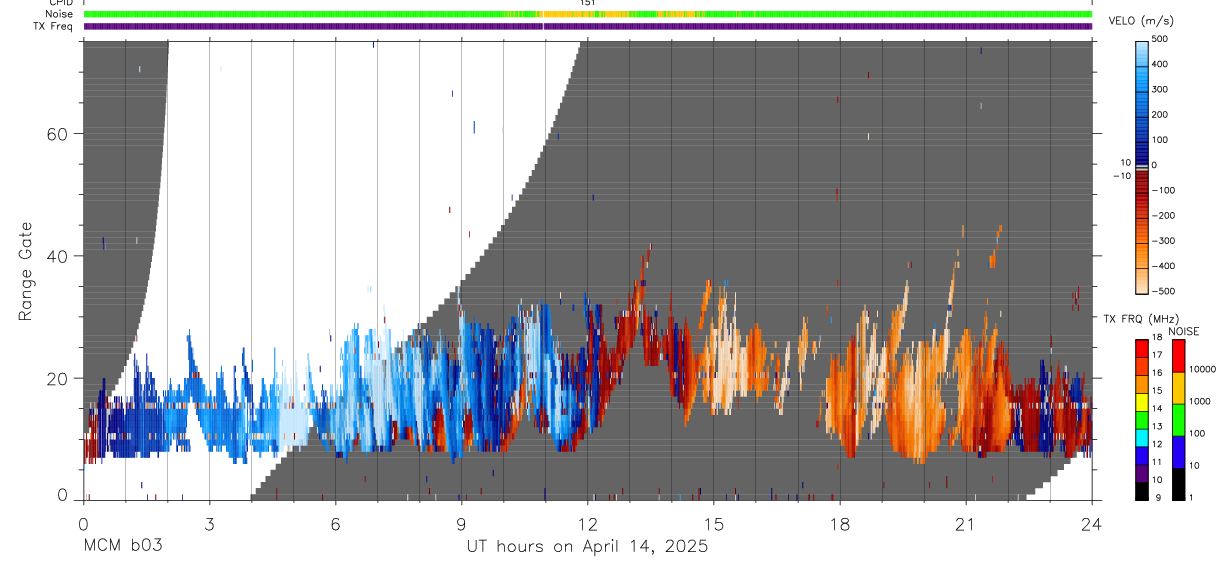Click the TX FRQ (MHz) color scale
This screenshot has height=567, width=1228.
pos(1142,419)
